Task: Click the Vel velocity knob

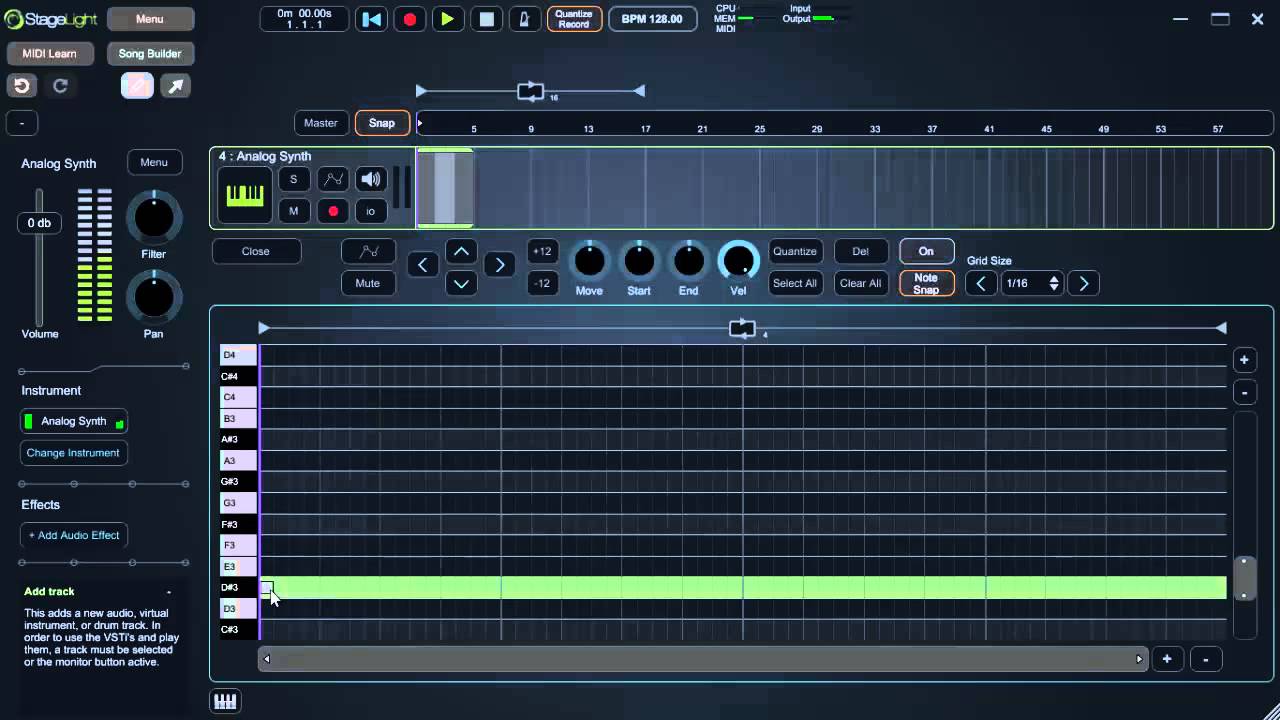Action: [738, 261]
